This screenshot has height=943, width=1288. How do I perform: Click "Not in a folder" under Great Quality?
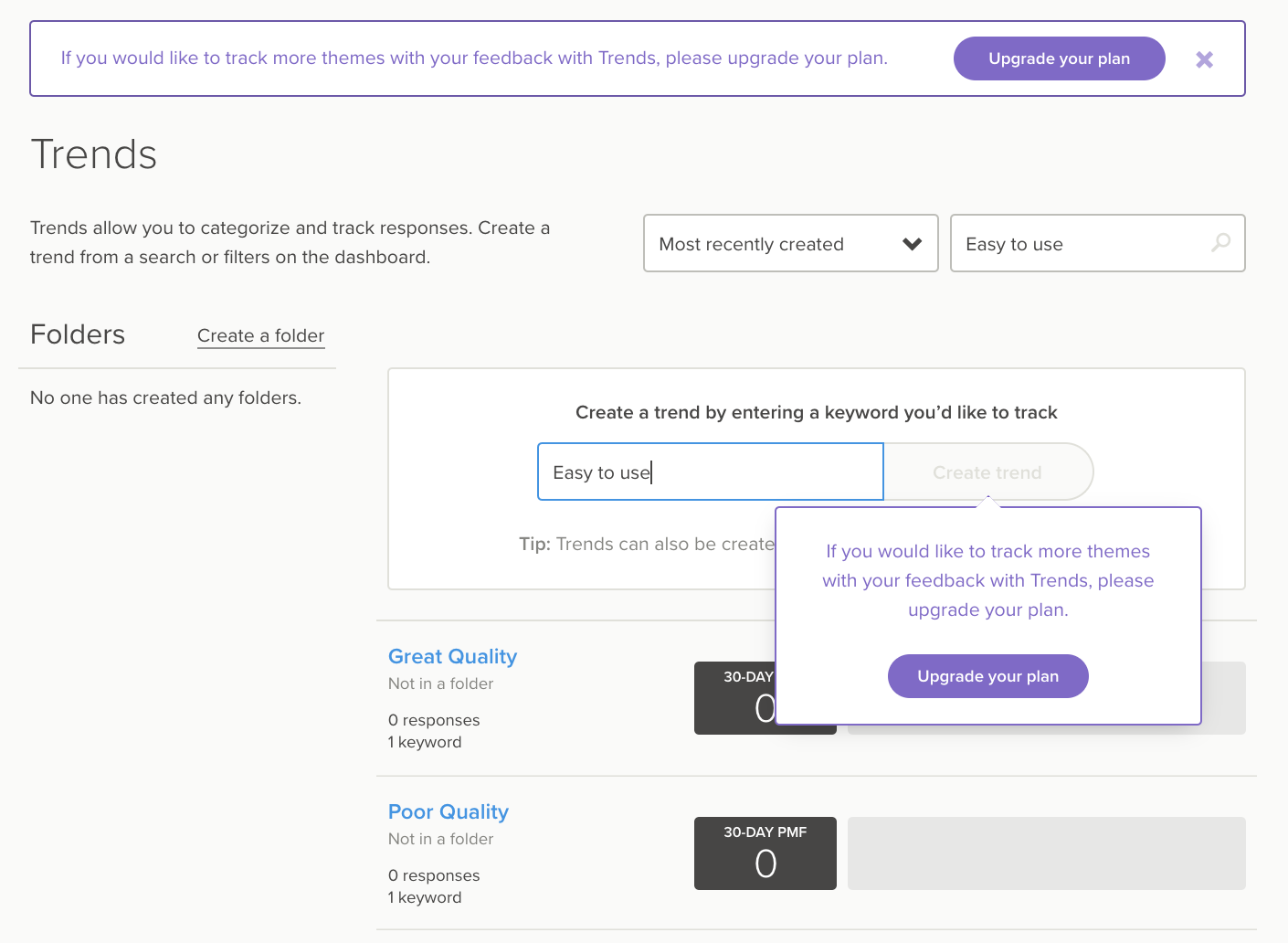tap(440, 683)
